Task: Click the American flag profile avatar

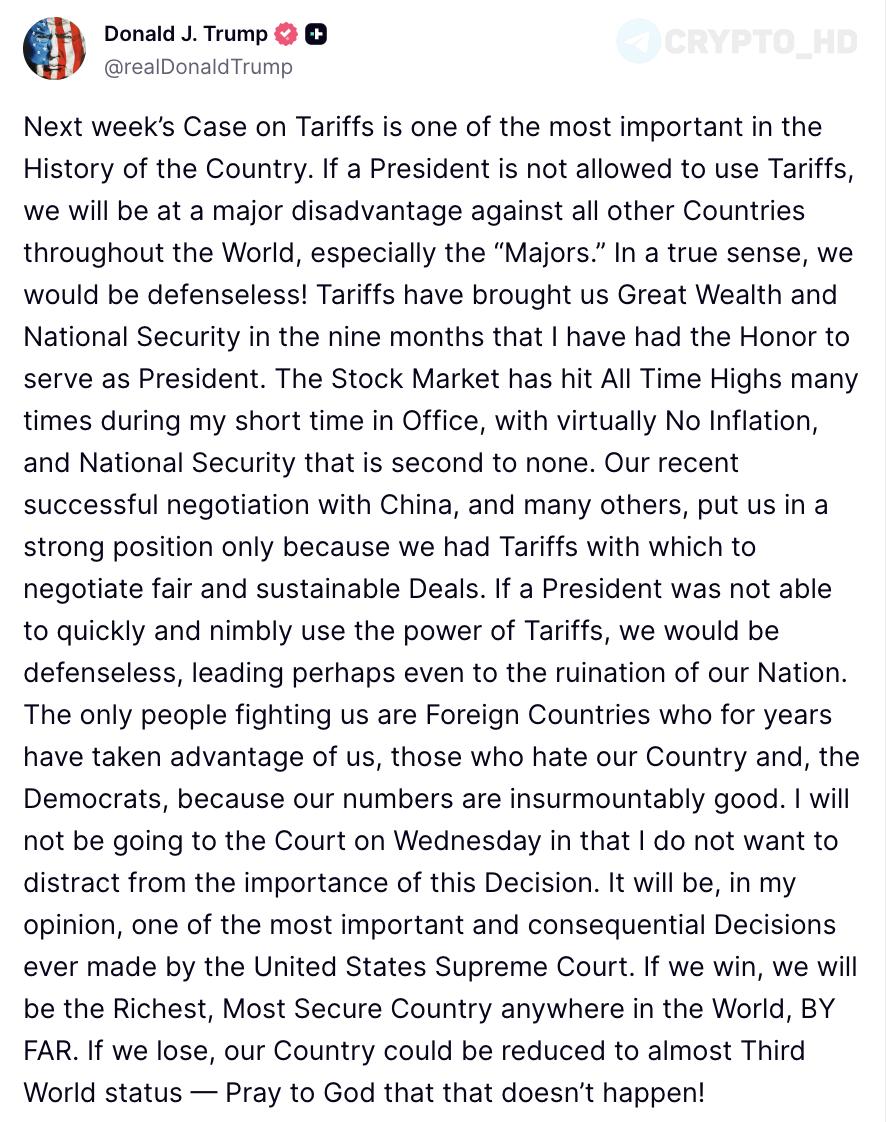Action: 54,48
